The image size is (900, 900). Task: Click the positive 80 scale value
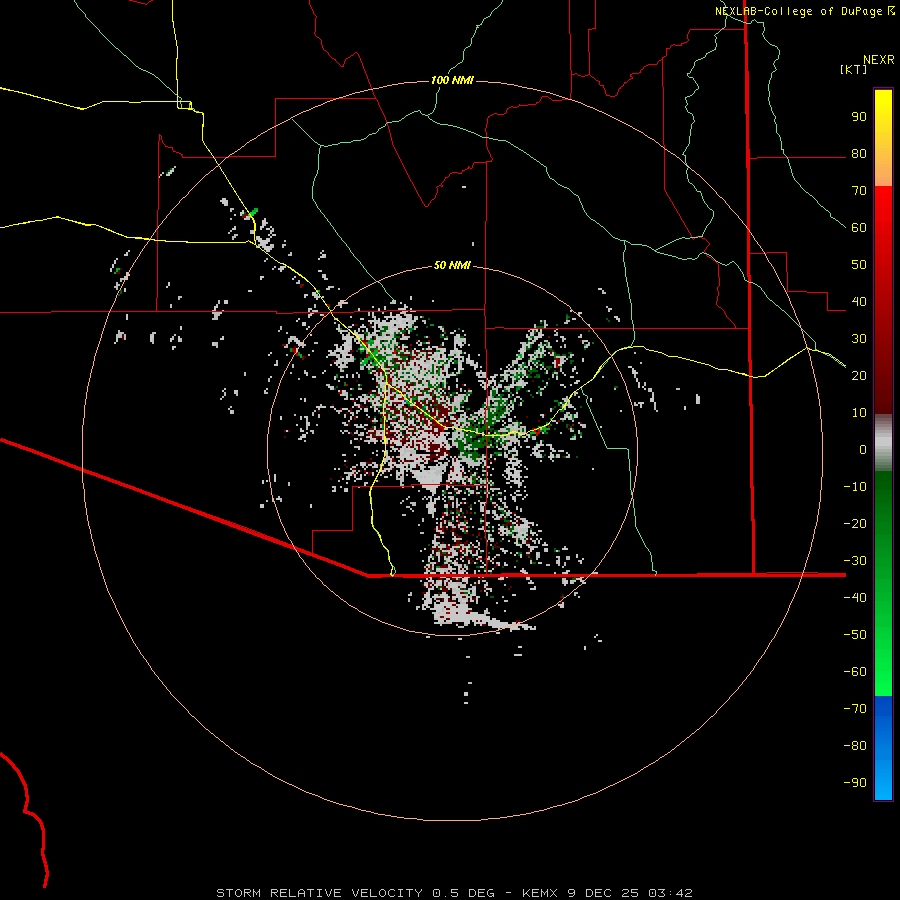pos(859,154)
